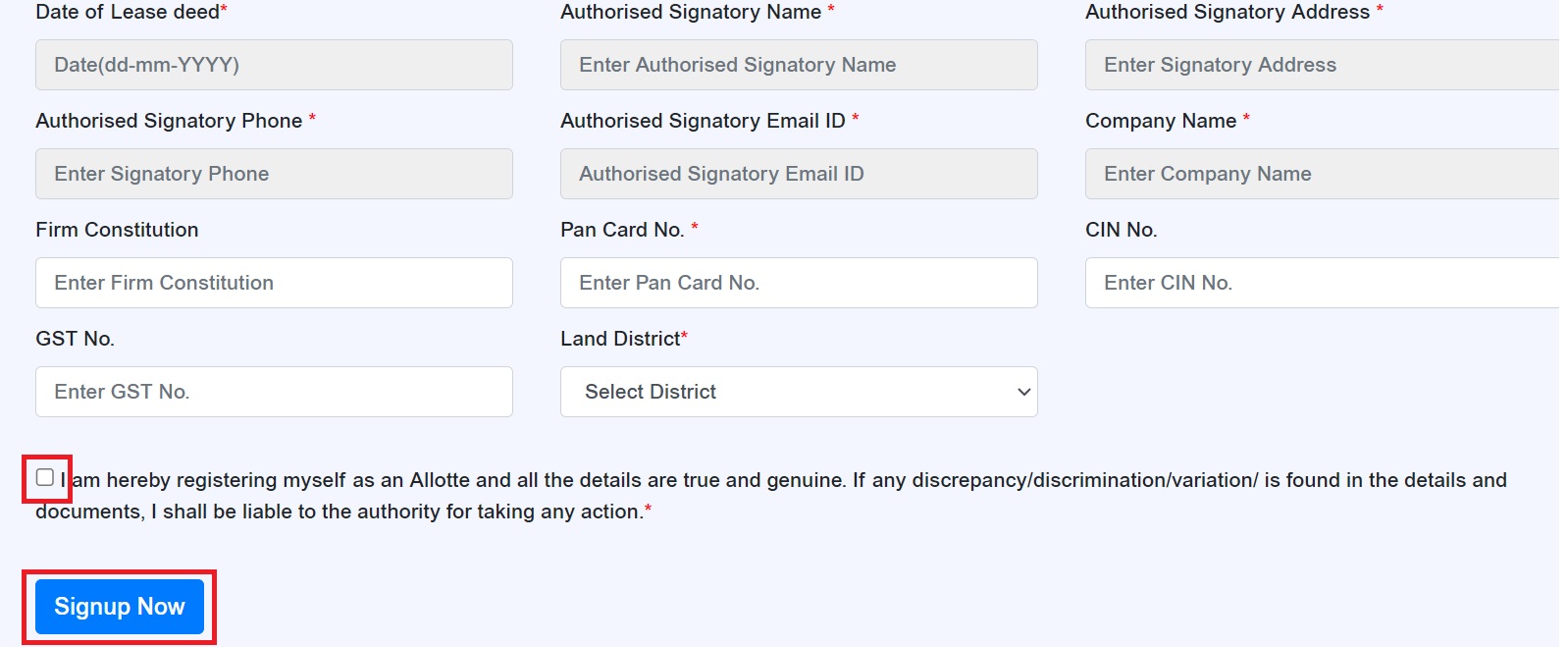The width and height of the screenshot is (1568, 647).
Task: Click the Enter Signatory Phone field
Action: 273,174
